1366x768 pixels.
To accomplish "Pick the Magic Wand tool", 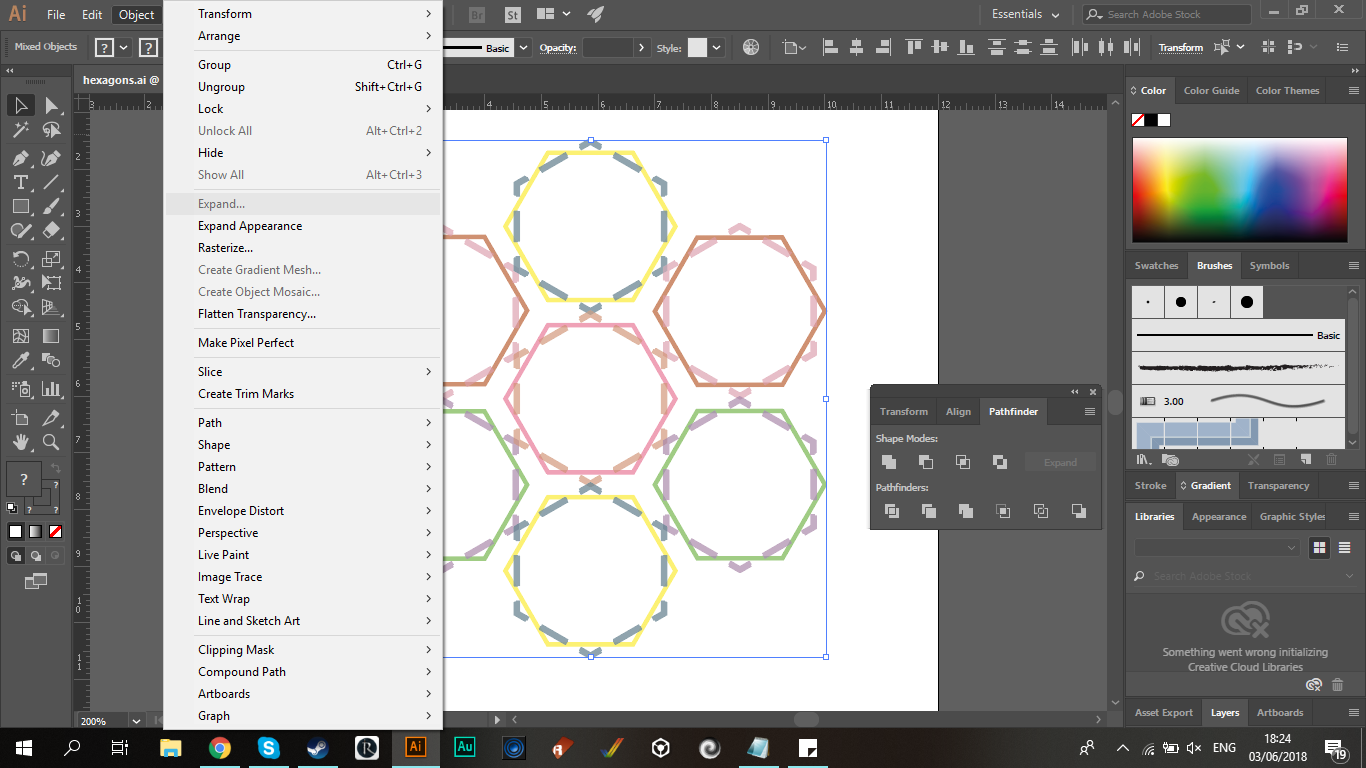I will pos(20,130).
